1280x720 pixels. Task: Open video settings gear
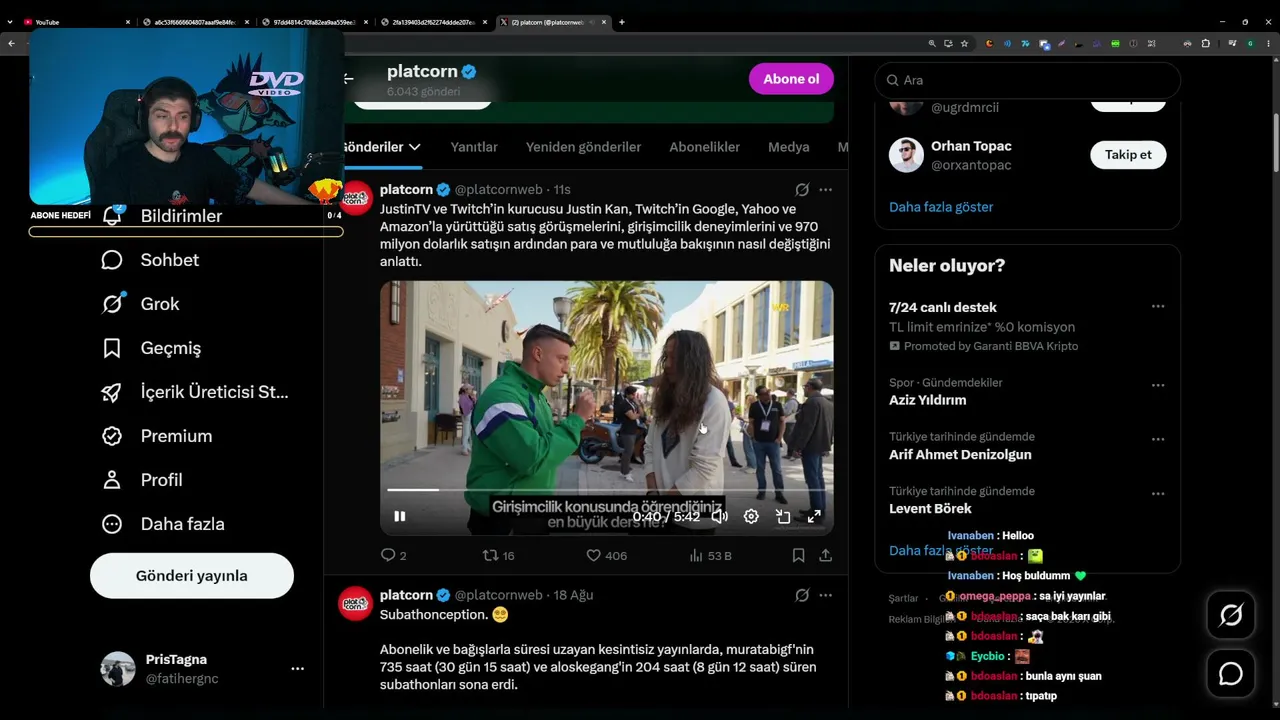[751, 516]
